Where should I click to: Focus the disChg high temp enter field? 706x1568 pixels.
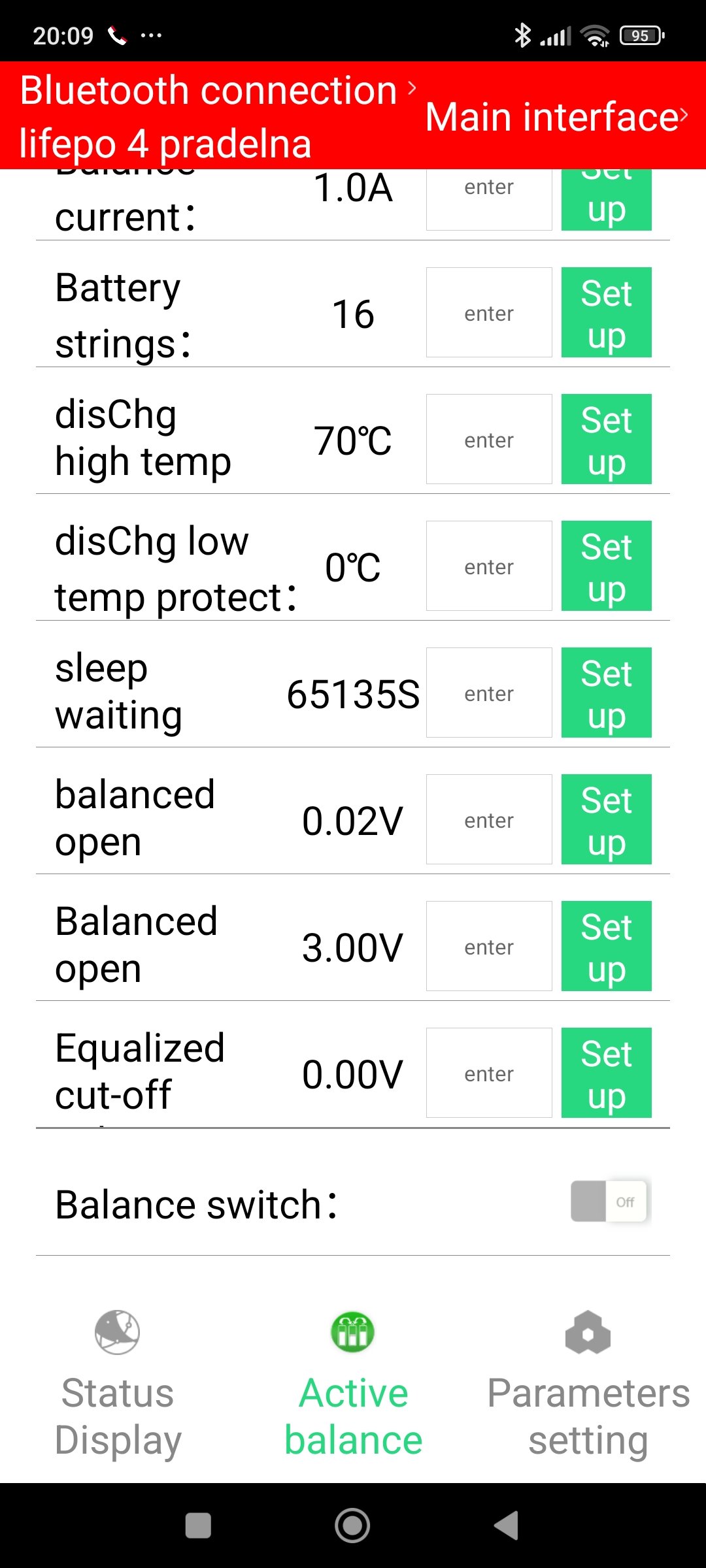point(489,440)
